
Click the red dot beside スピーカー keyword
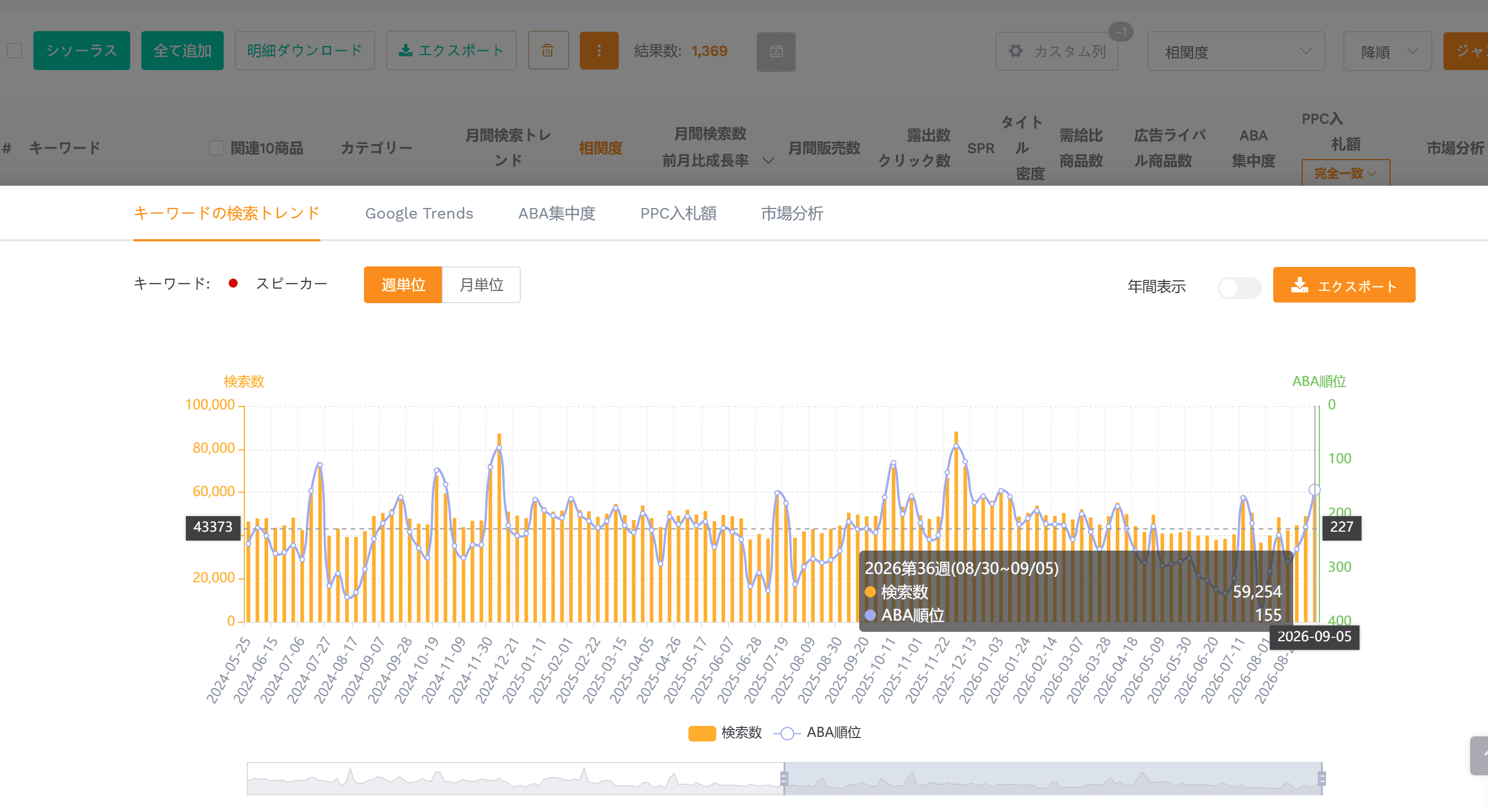point(233,284)
